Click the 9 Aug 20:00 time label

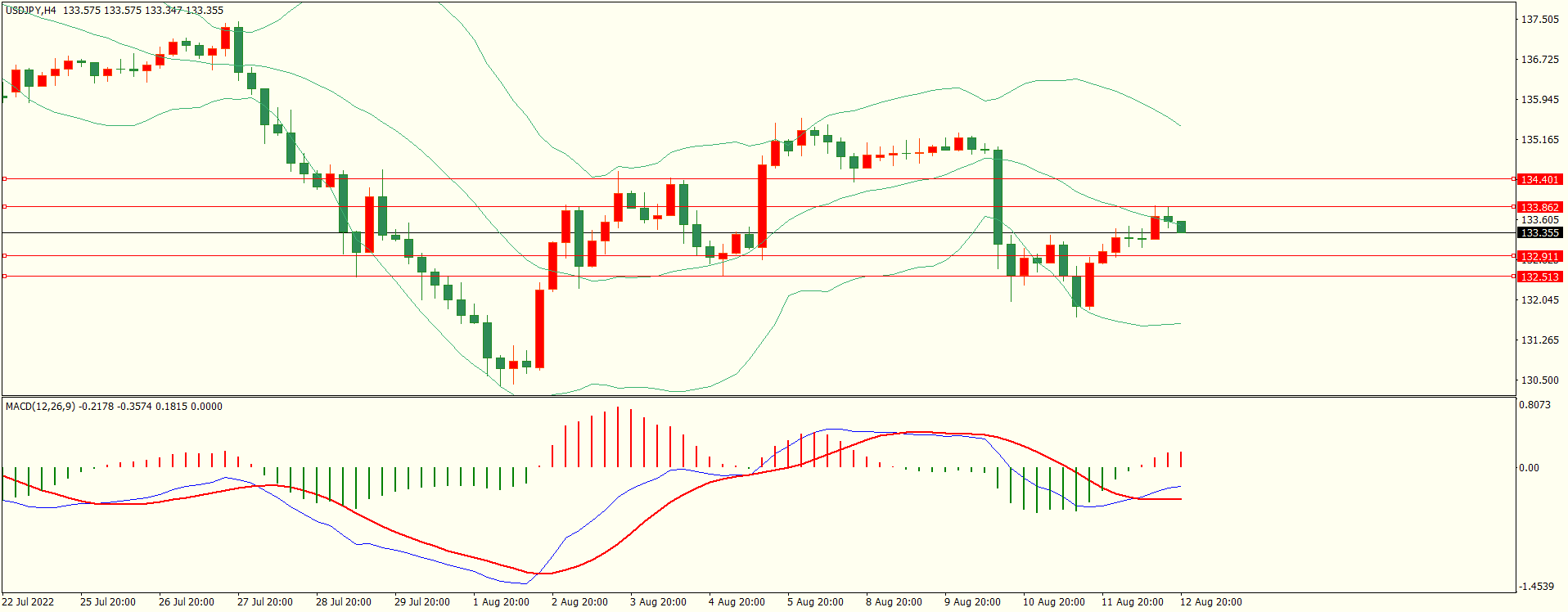pos(972,601)
